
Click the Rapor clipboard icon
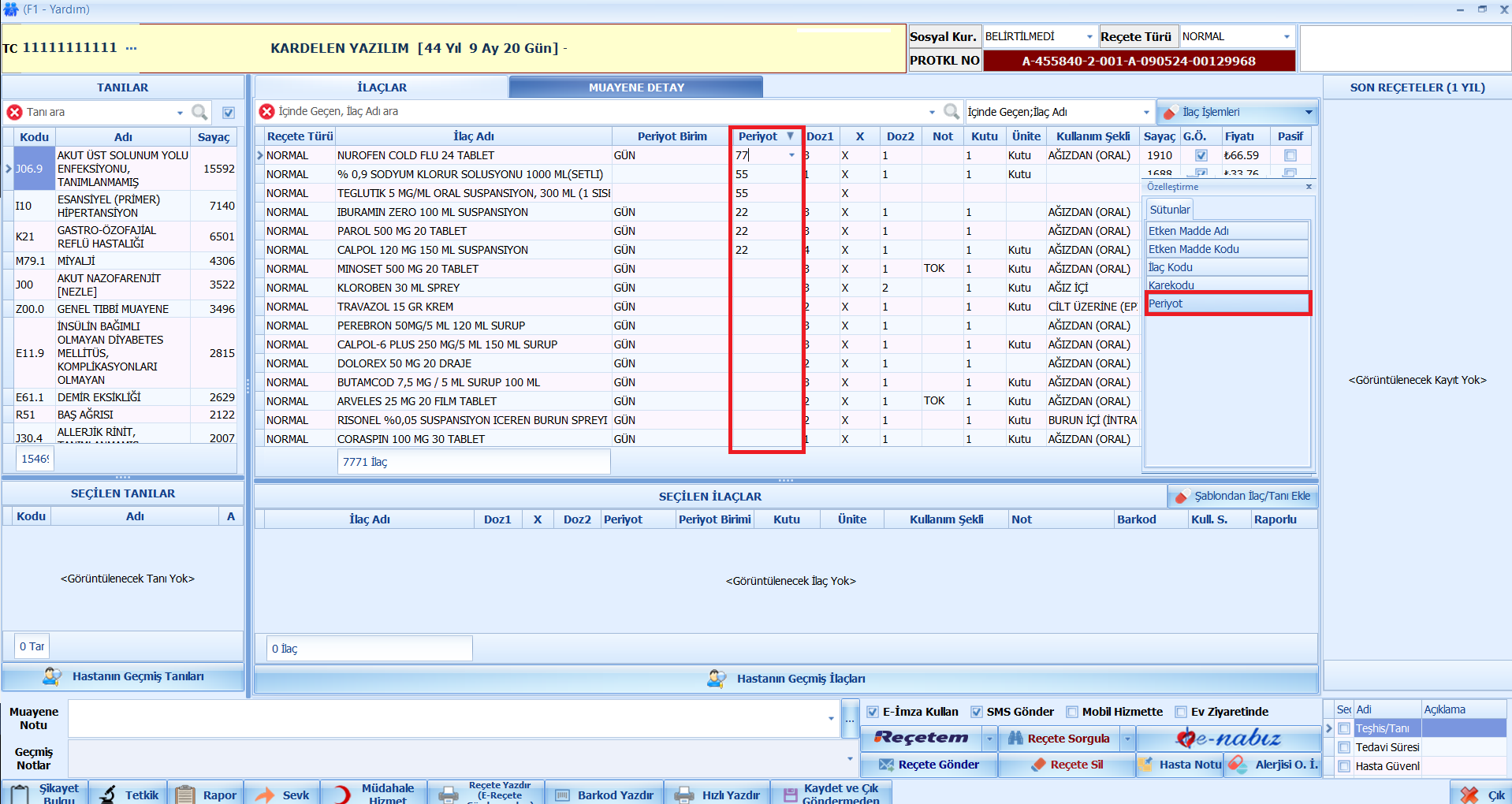(185, 795)
